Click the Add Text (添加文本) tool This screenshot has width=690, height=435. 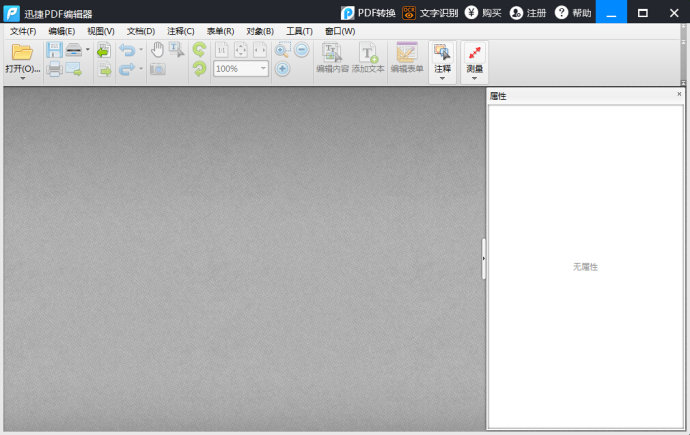click(368, 58)
